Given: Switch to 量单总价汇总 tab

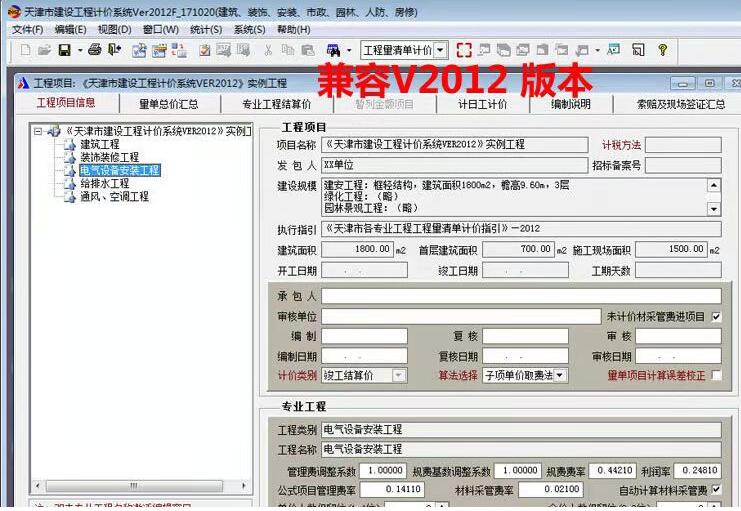Looking at the screenshot, I should click(x=169, y=104).
